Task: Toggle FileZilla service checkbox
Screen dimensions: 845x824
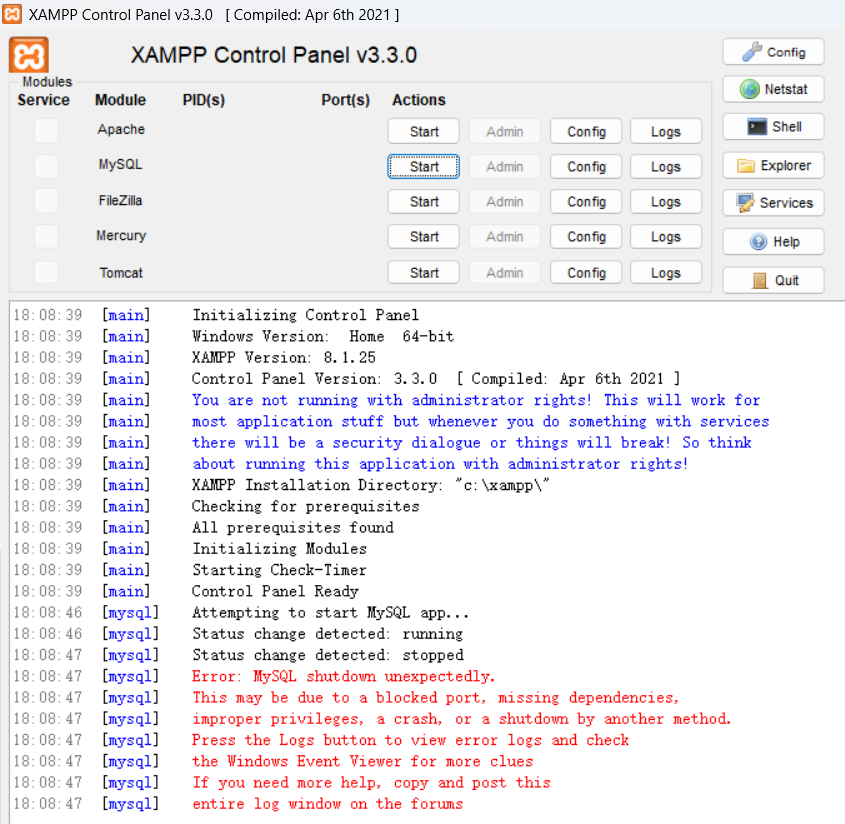Action: 46,201
